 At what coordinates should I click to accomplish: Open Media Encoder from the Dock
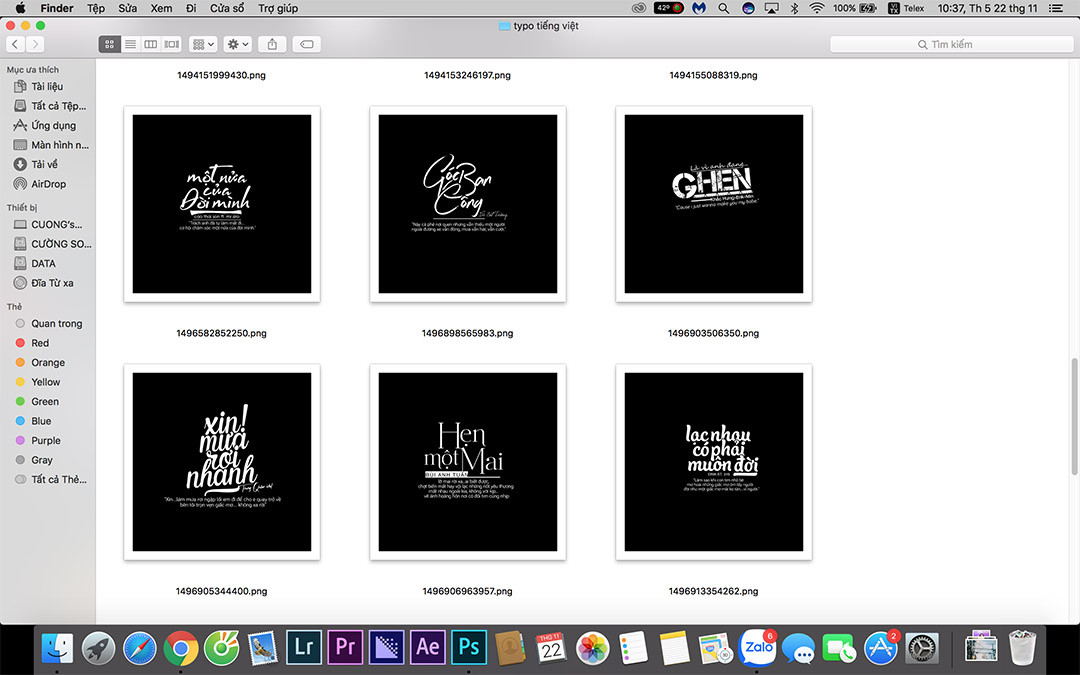click(x=386, y=647)
